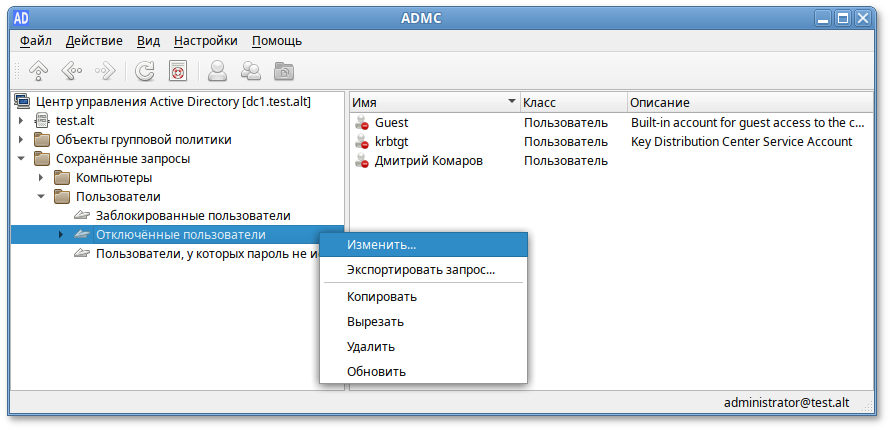Expand Объекты групповой политики node
The height and width of the screenshot is (430, 890).
click(21, 140)
